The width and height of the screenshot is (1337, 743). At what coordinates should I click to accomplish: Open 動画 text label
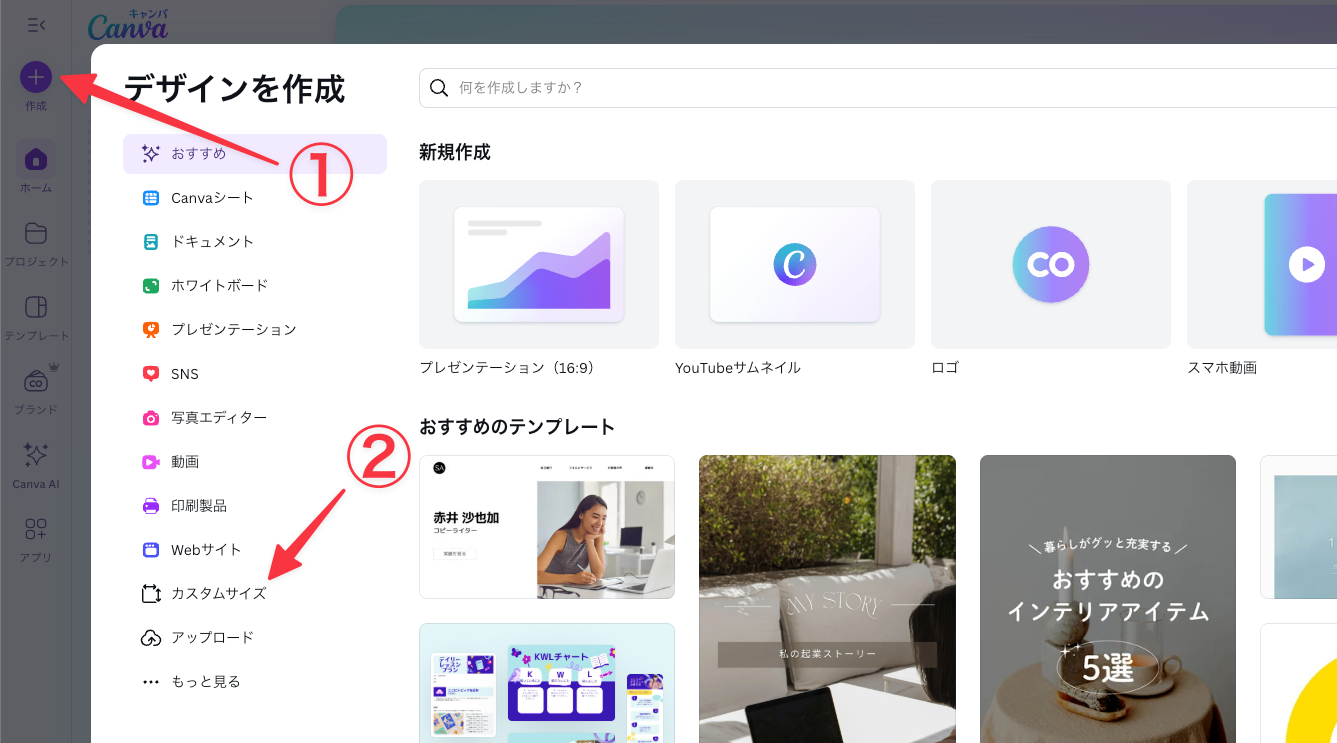point(185,462)
